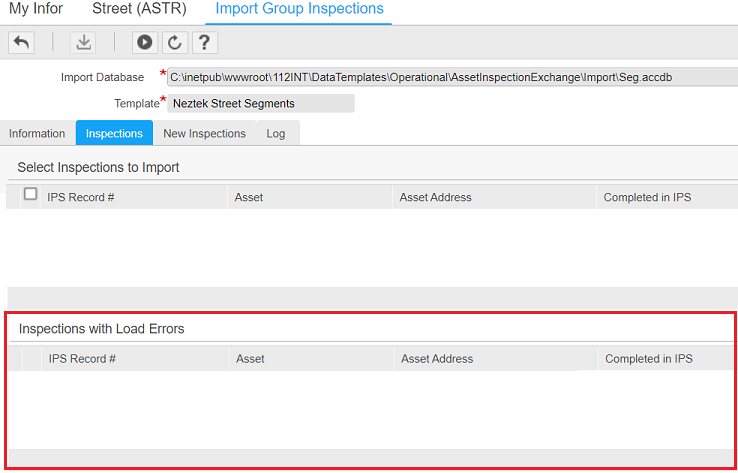Sort by IPS Record # in Select Inspections grid

pos(81,197)
